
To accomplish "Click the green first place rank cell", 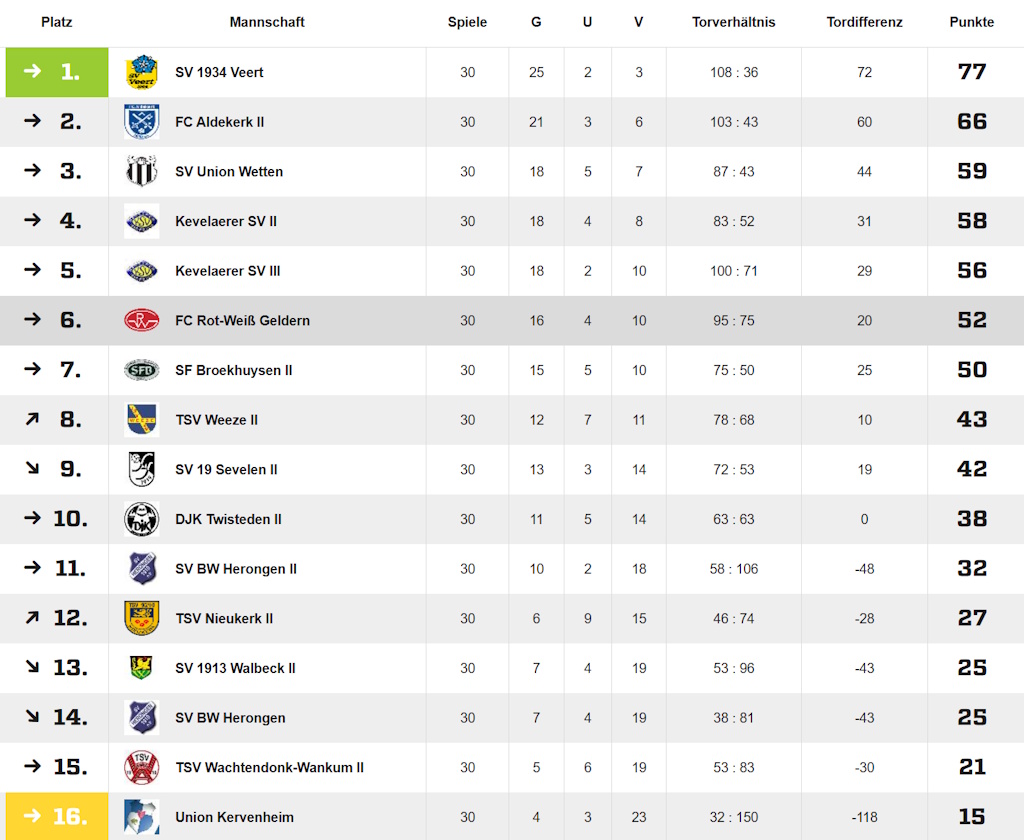I will click(57, 72).
